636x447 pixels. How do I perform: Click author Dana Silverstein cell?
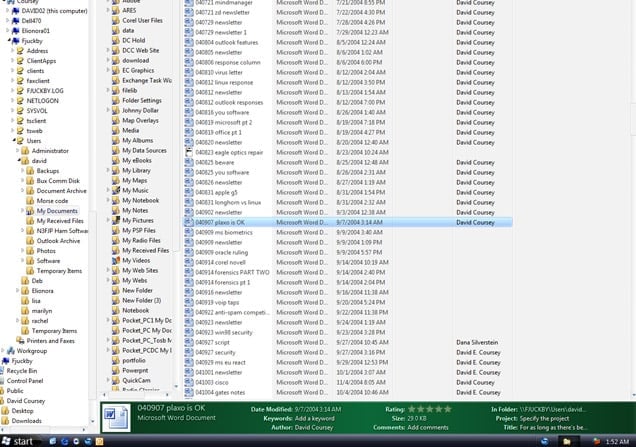click(x=477, y=342)
